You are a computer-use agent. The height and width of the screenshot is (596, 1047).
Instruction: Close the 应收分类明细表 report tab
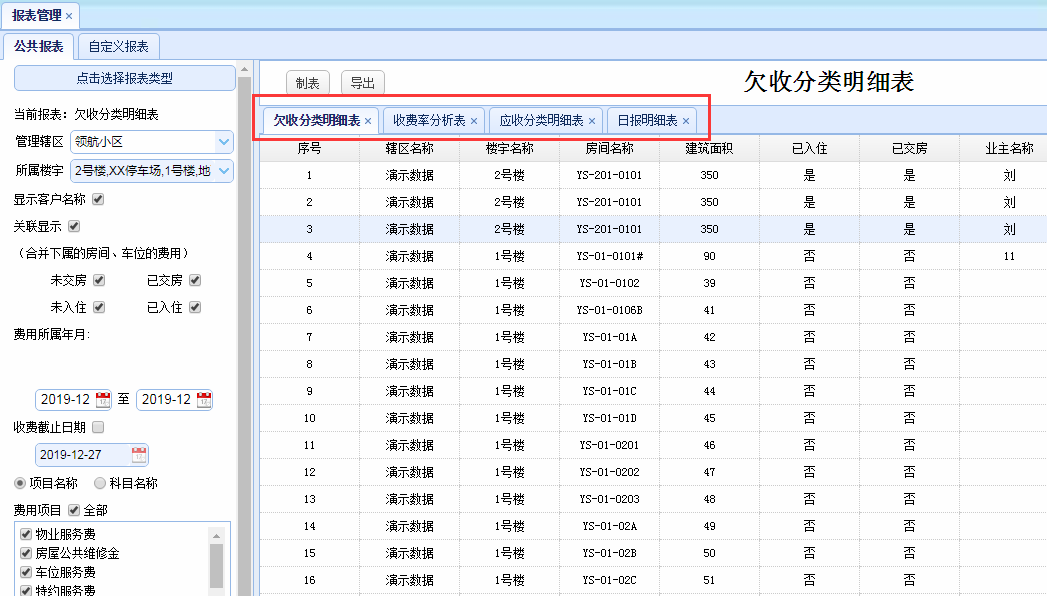click(x=592, y=121)
